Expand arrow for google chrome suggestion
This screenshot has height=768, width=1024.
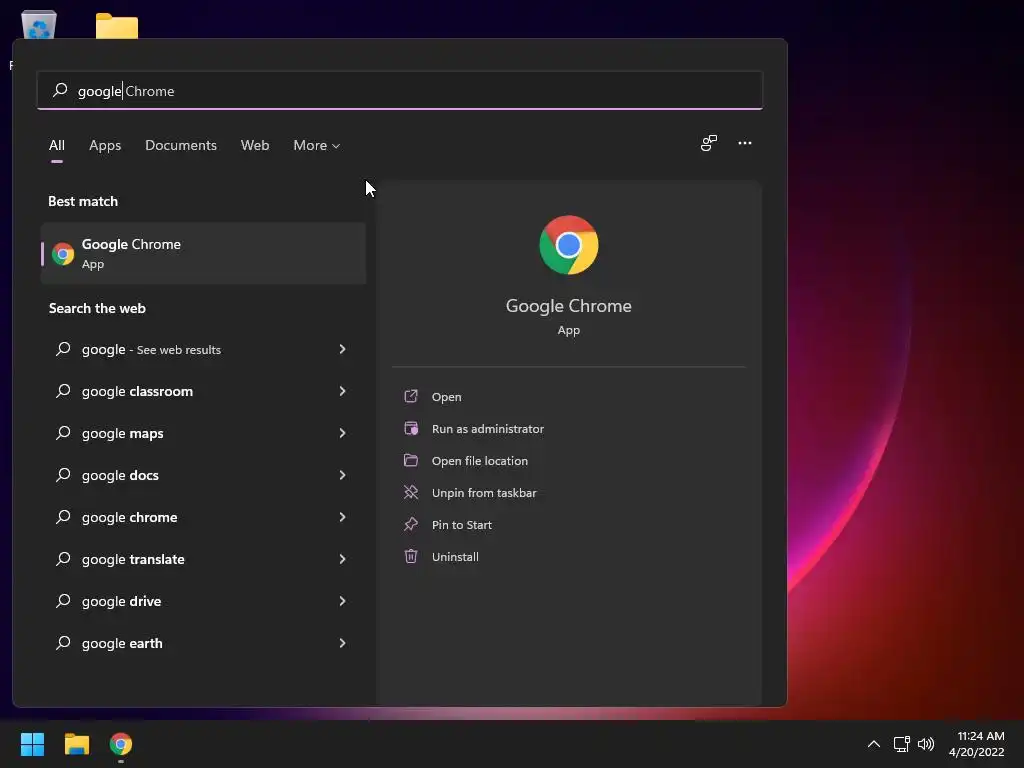coord(342,517)
